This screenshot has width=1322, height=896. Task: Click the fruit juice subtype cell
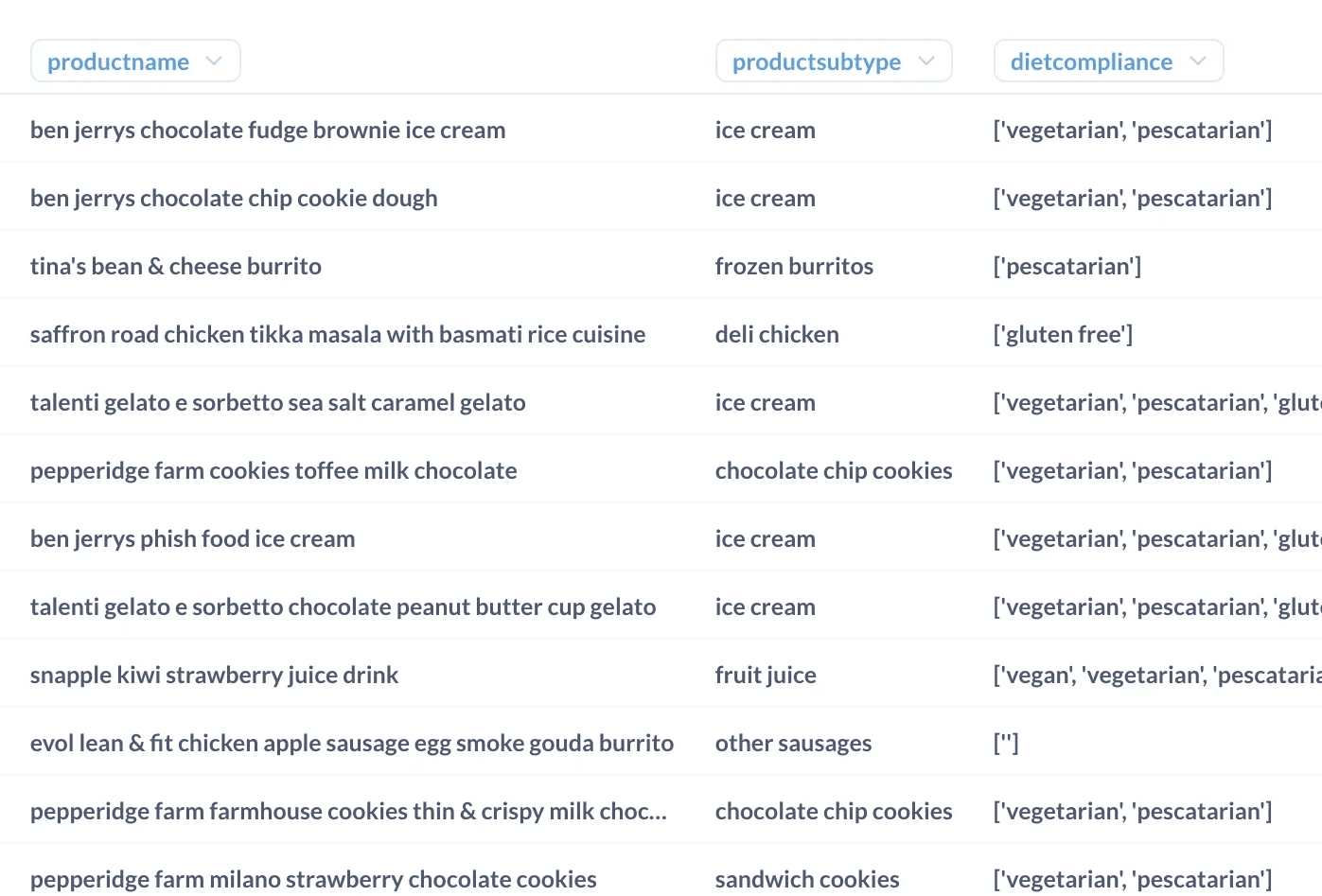click(766, 675)
